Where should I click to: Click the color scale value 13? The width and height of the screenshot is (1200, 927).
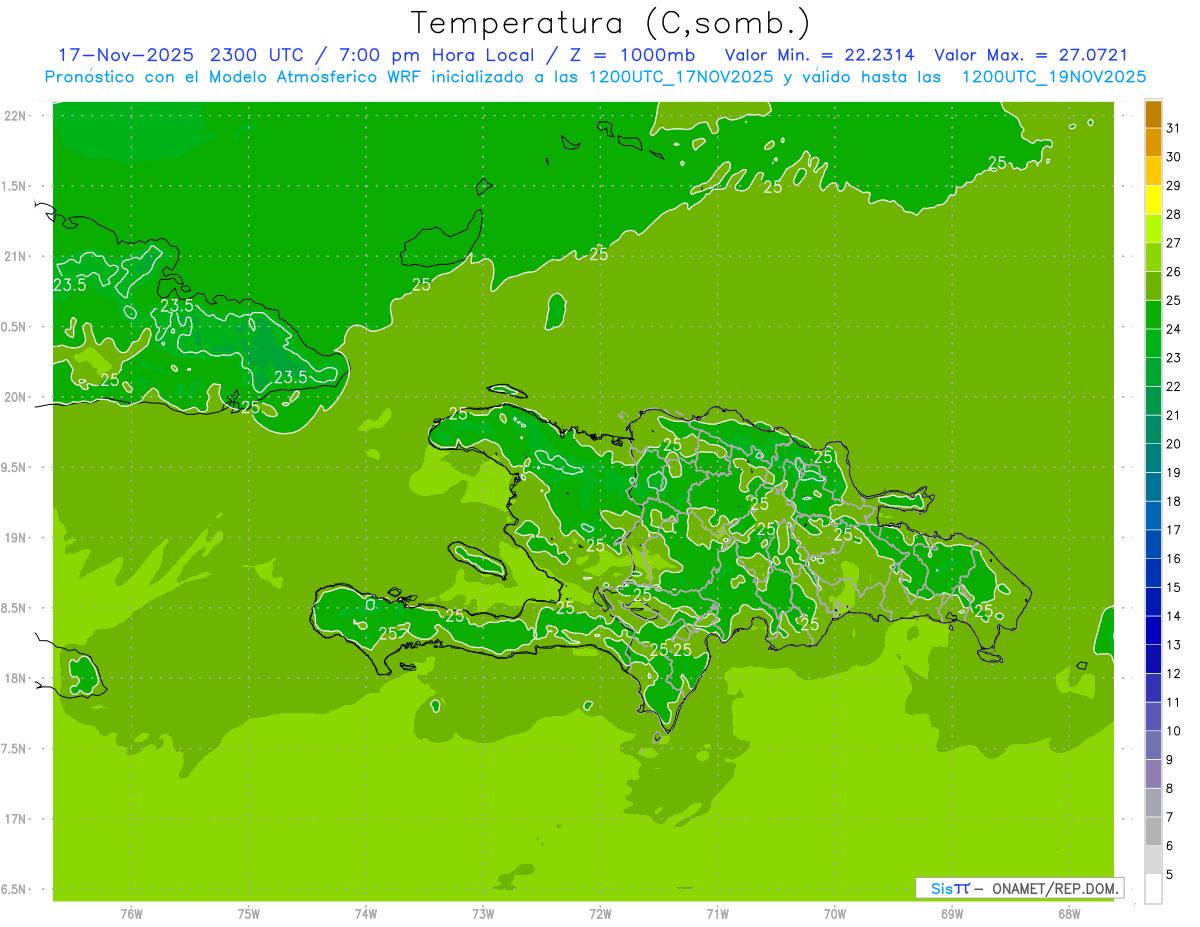[1173, 645]
